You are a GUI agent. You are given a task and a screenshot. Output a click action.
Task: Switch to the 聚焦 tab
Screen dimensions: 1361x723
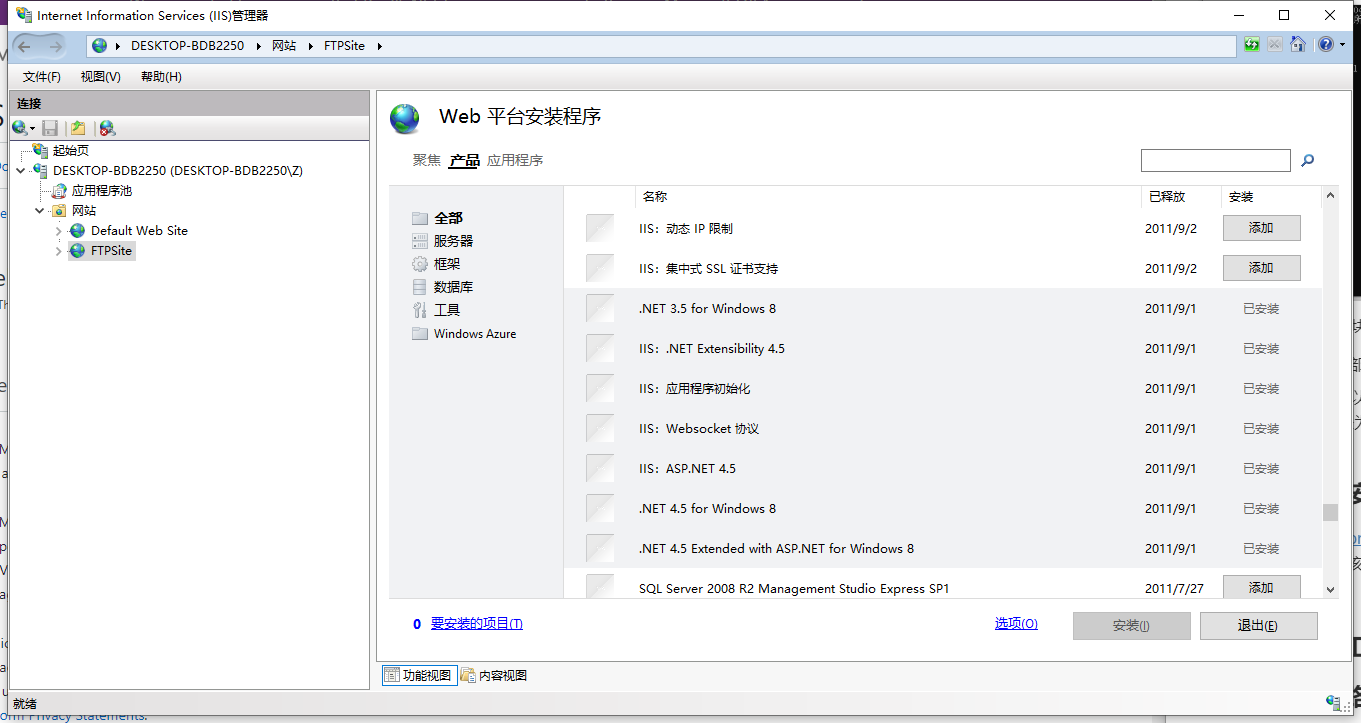[427, 160]
